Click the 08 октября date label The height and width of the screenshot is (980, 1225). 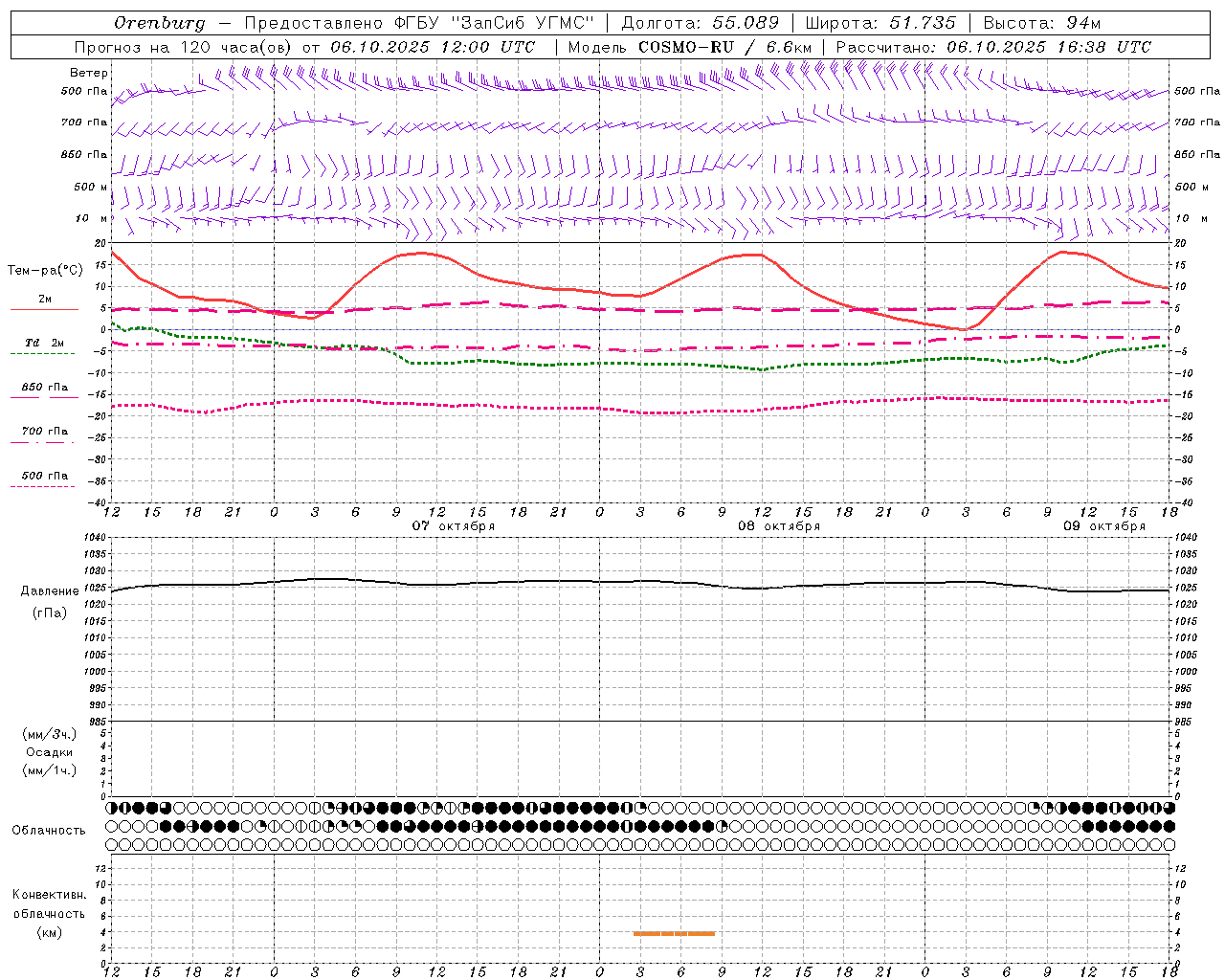(x=778, y=526)
